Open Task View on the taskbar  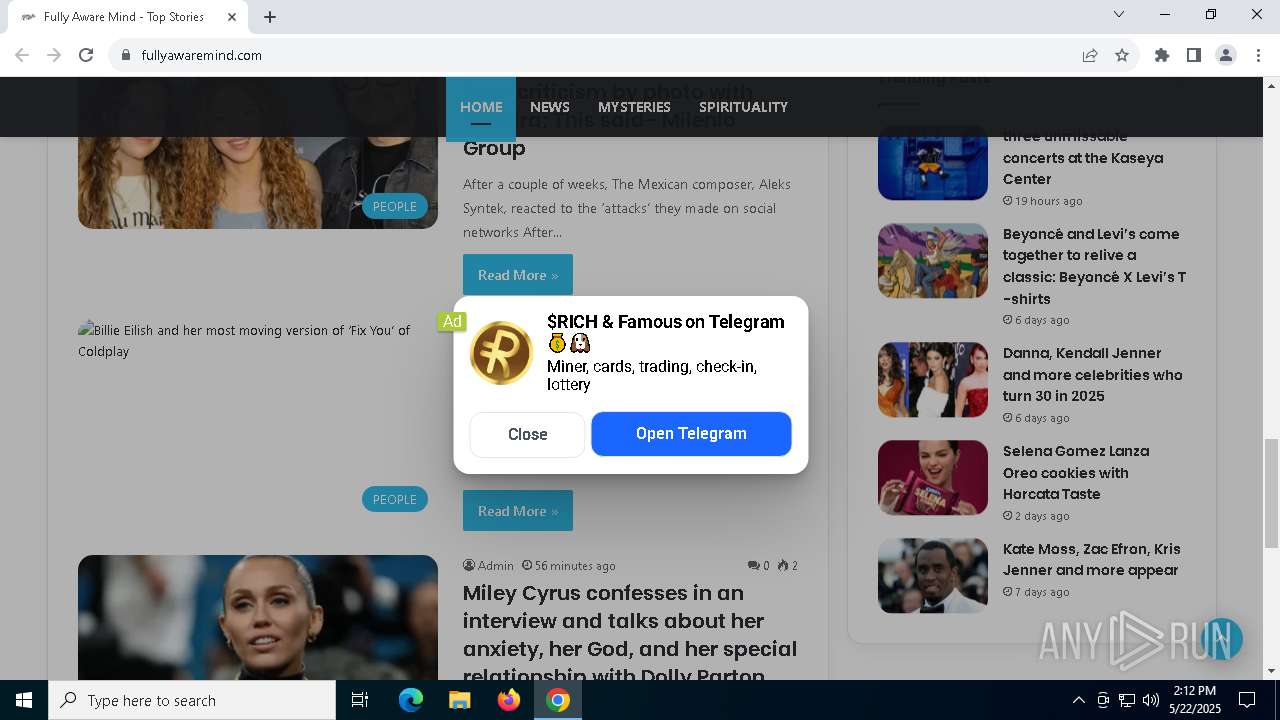click(360, 700)
